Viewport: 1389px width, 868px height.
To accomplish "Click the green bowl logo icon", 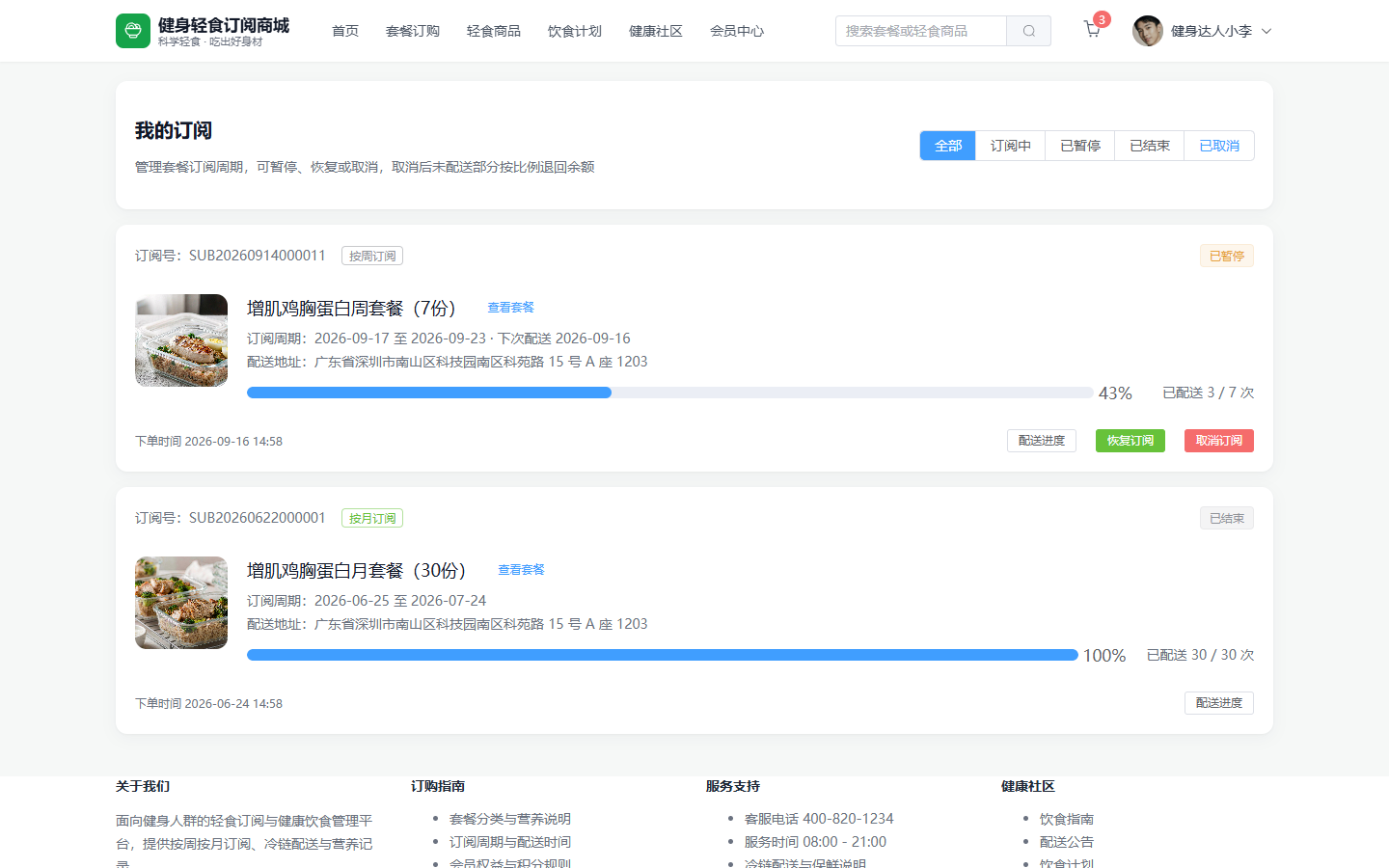I will (133, 31).
